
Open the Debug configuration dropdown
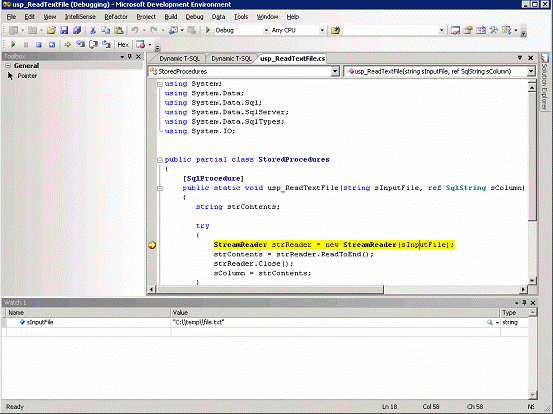pyautogui.click(x=266, y=31)
